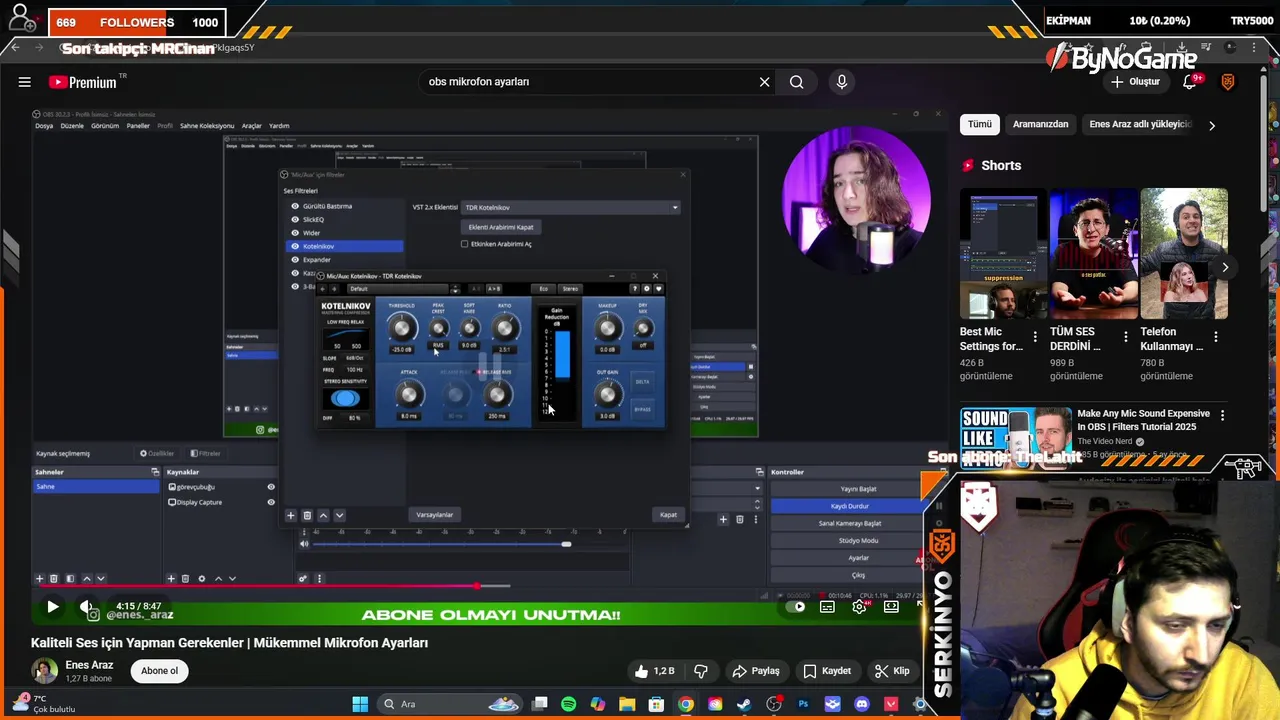Open the Enes Araz channel name link

tap(89, 665)
